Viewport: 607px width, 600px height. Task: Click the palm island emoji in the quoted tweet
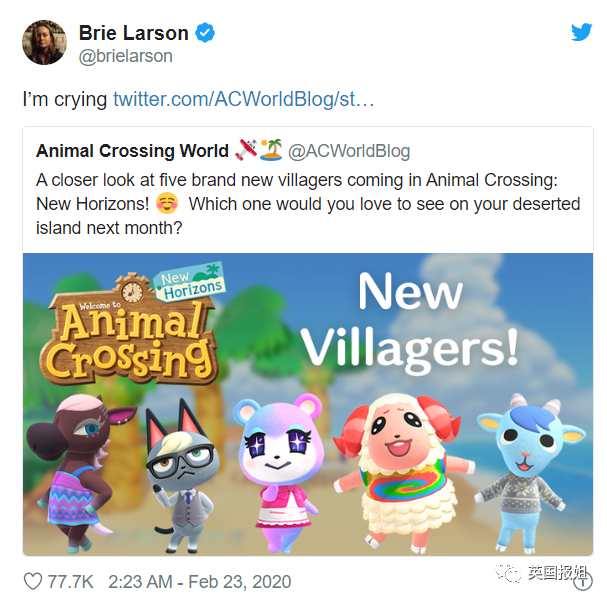pyautogui.click(x=271, y=150)
